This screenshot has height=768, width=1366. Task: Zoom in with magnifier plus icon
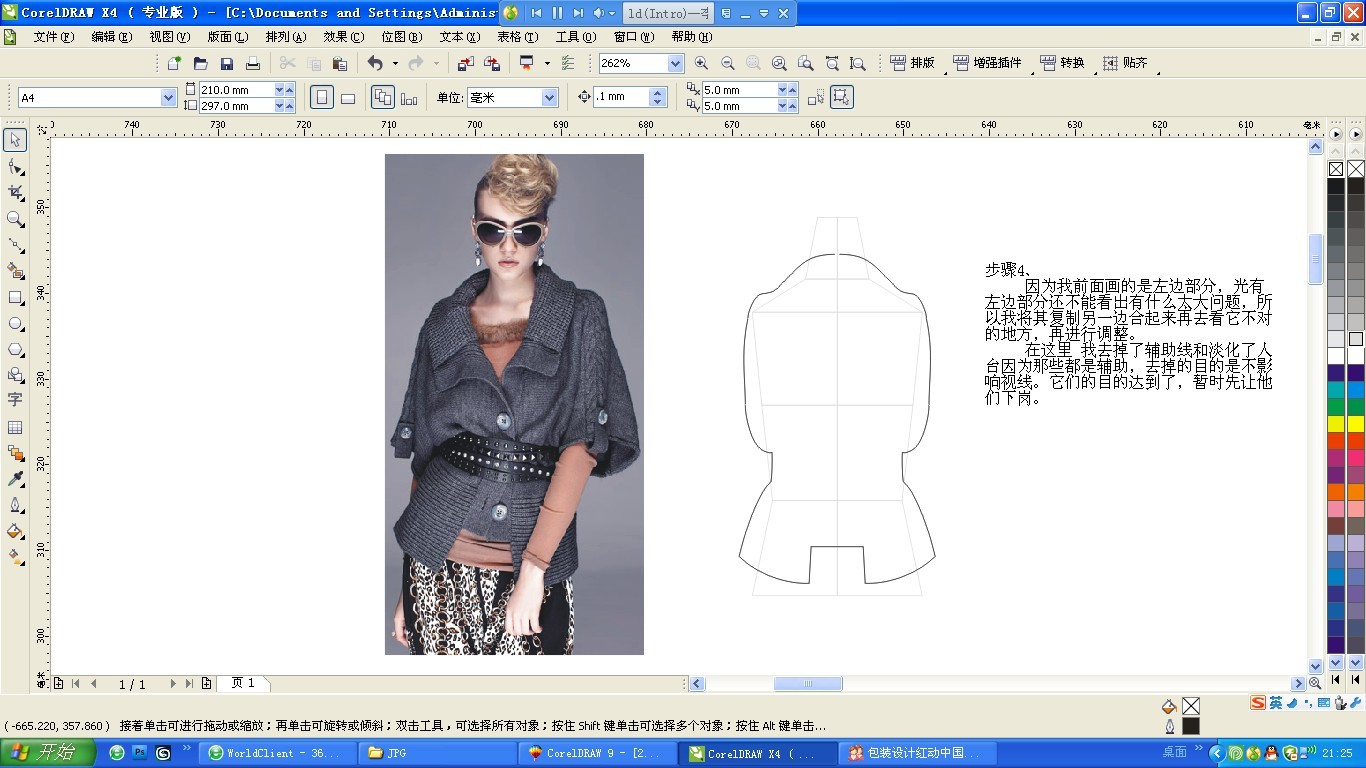(701, 63)
